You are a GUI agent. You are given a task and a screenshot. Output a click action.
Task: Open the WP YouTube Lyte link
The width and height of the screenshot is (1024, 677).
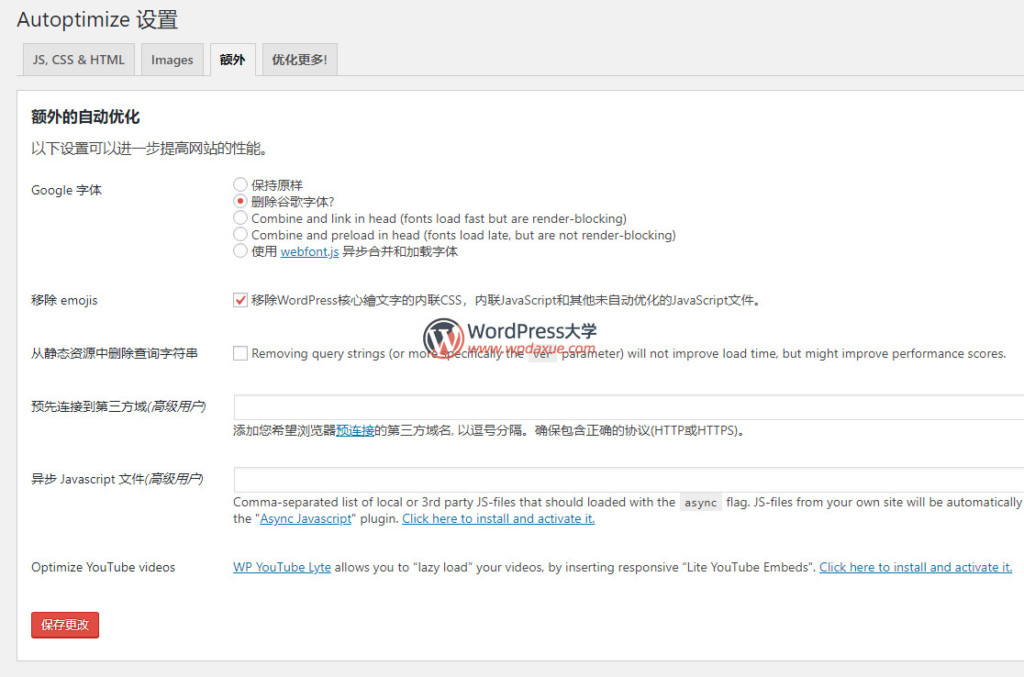(x=282, y=567)
